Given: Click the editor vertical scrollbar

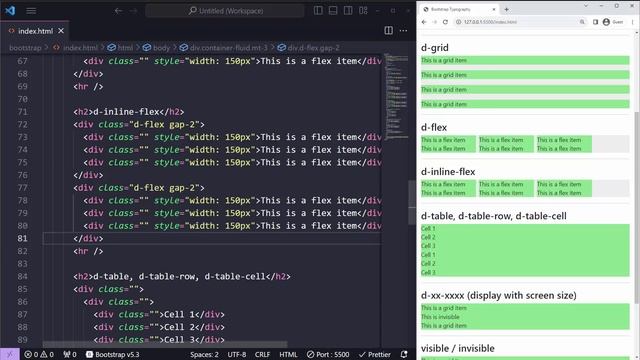Looking at the screenshot, I should tap(412, 202).
